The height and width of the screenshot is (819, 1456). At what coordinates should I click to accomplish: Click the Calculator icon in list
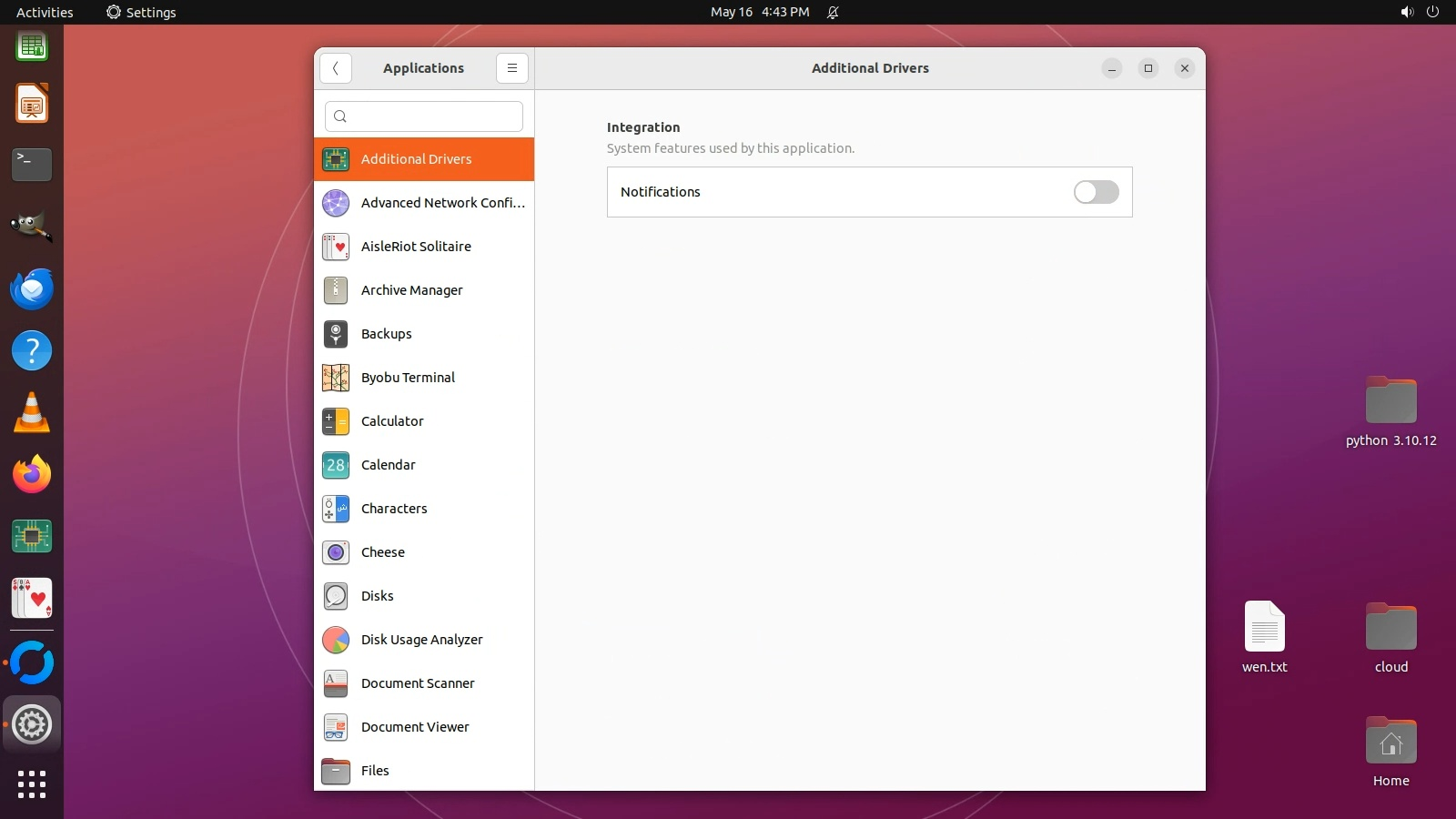point(336,421)
